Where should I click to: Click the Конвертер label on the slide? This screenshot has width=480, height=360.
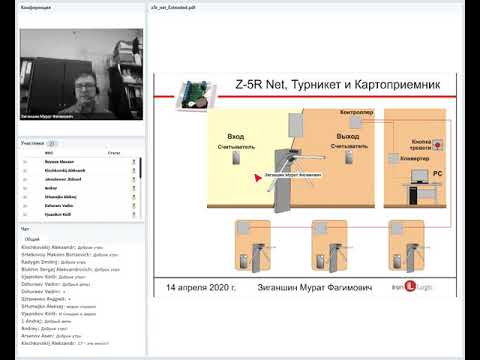tap(414, 159)
